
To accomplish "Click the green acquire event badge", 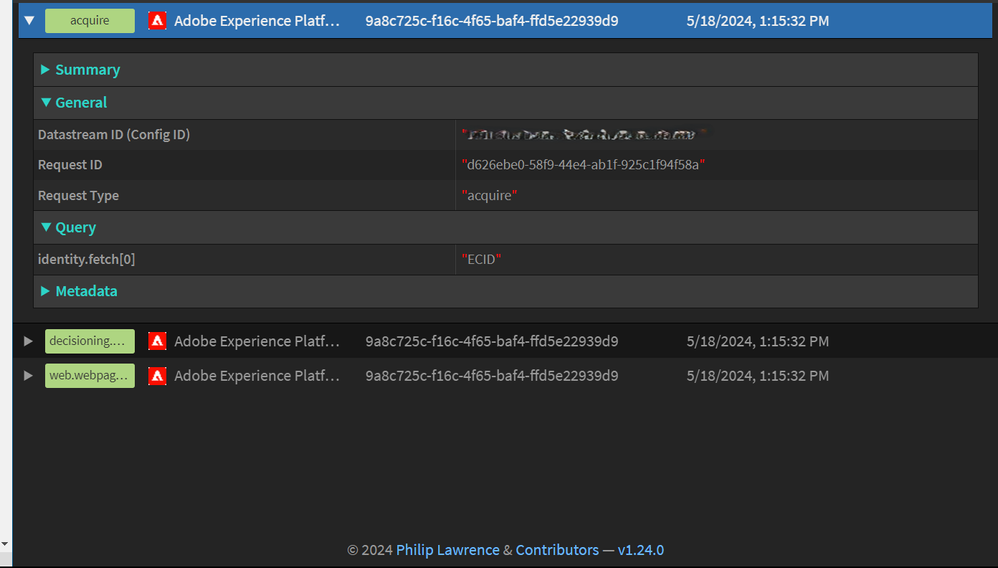I will [x=90, y=20].
